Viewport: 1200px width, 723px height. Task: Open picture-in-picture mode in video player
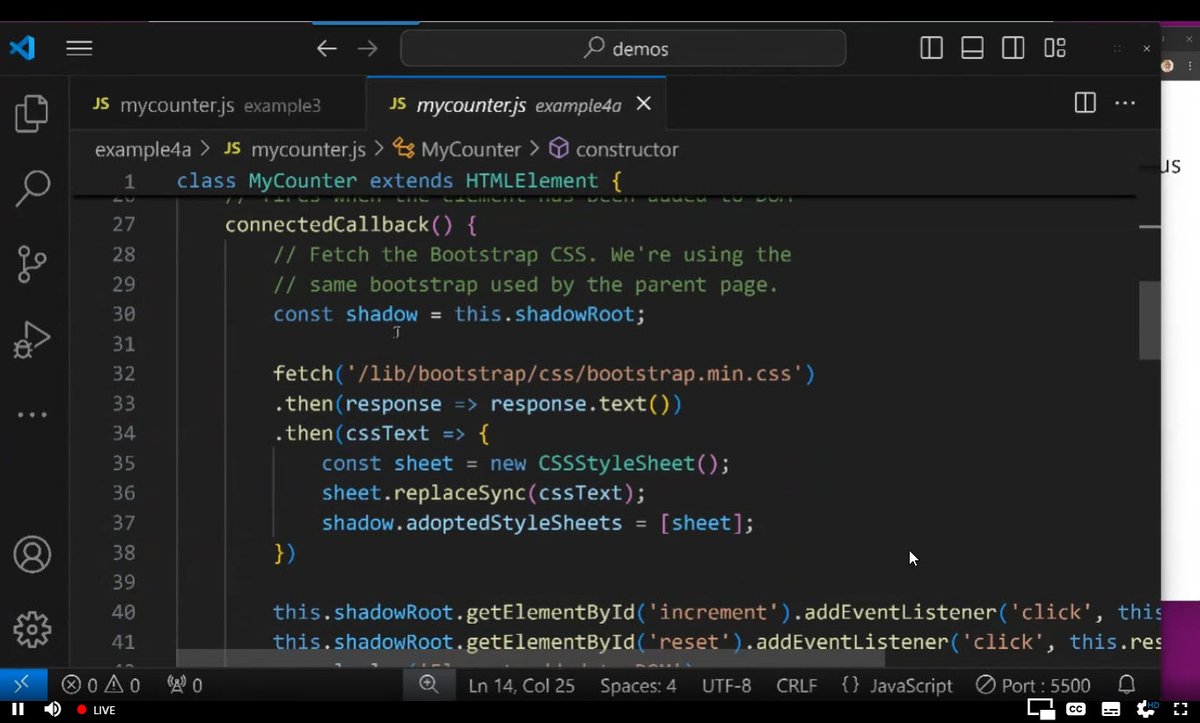(x=1041, y=709)
